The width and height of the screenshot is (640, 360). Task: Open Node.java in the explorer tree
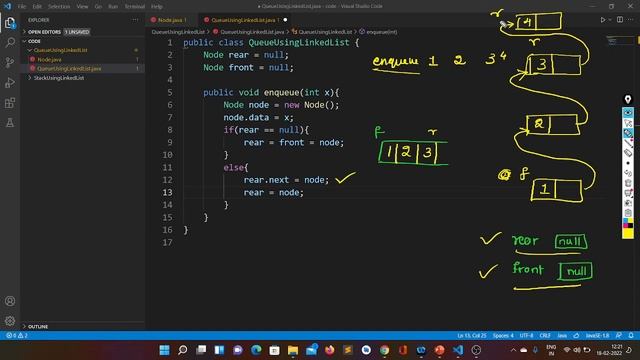[x=49, y=60]
